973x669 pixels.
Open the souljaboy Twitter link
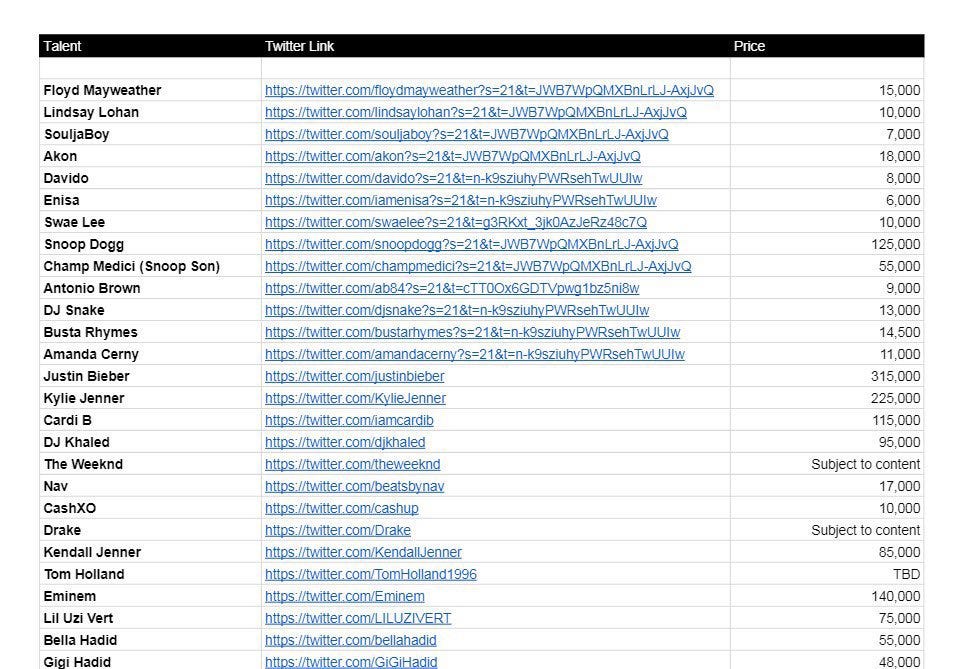[x=467, y=135]
